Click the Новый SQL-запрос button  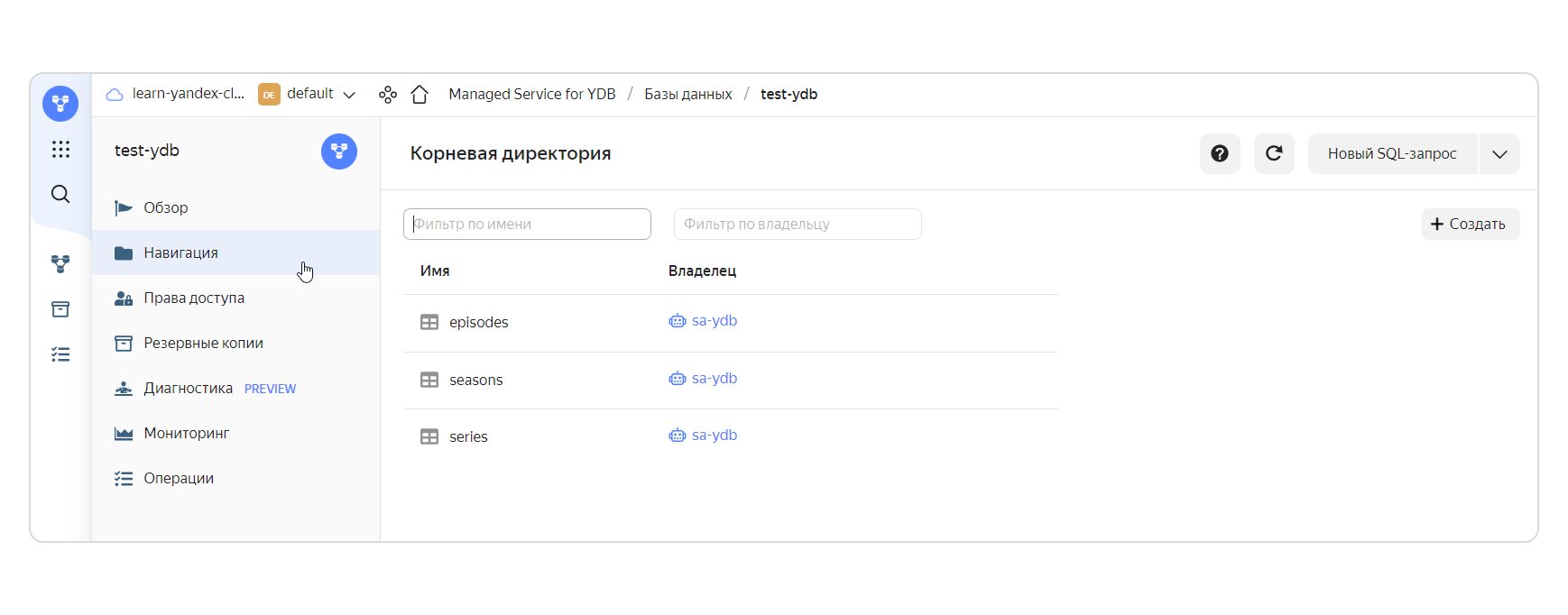[x=1392, y=153]
